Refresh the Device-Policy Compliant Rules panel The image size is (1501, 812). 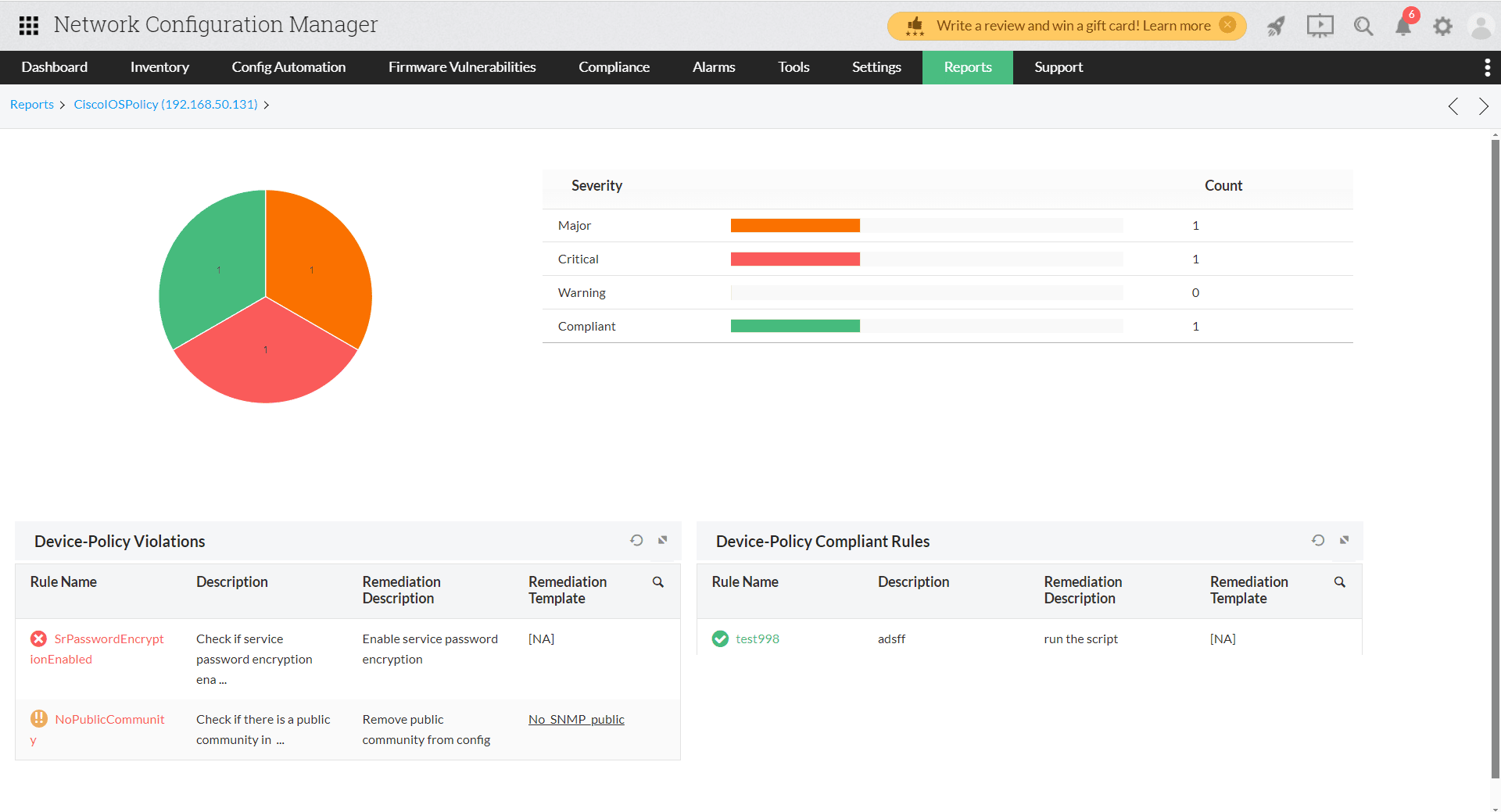coord(1318,540)
